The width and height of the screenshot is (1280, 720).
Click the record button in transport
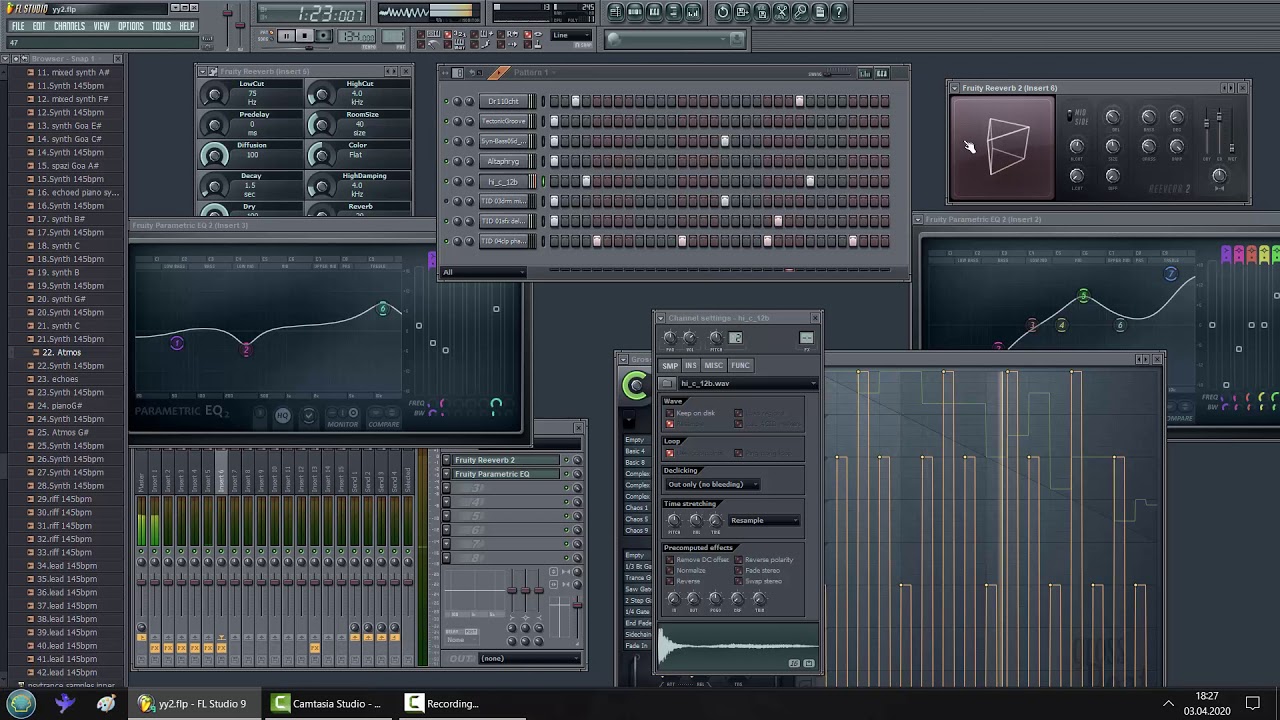point(324,36)
